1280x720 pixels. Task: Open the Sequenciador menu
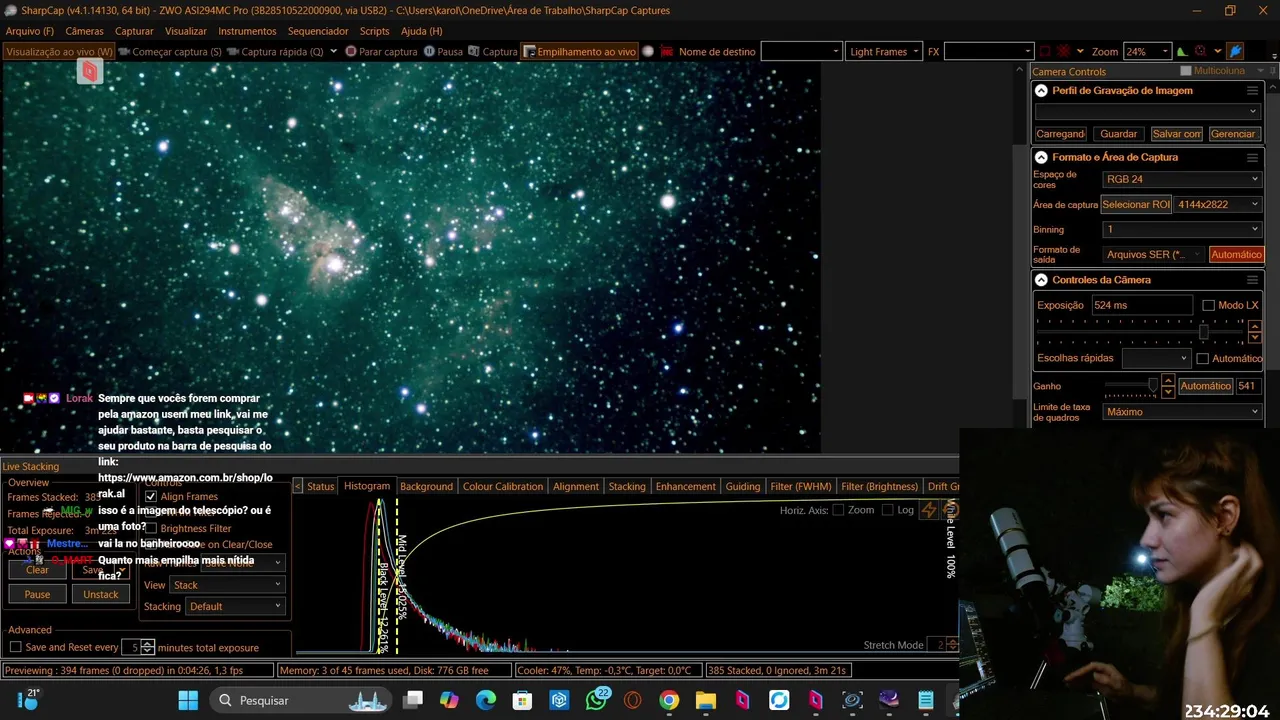click(x=318, y=31)
